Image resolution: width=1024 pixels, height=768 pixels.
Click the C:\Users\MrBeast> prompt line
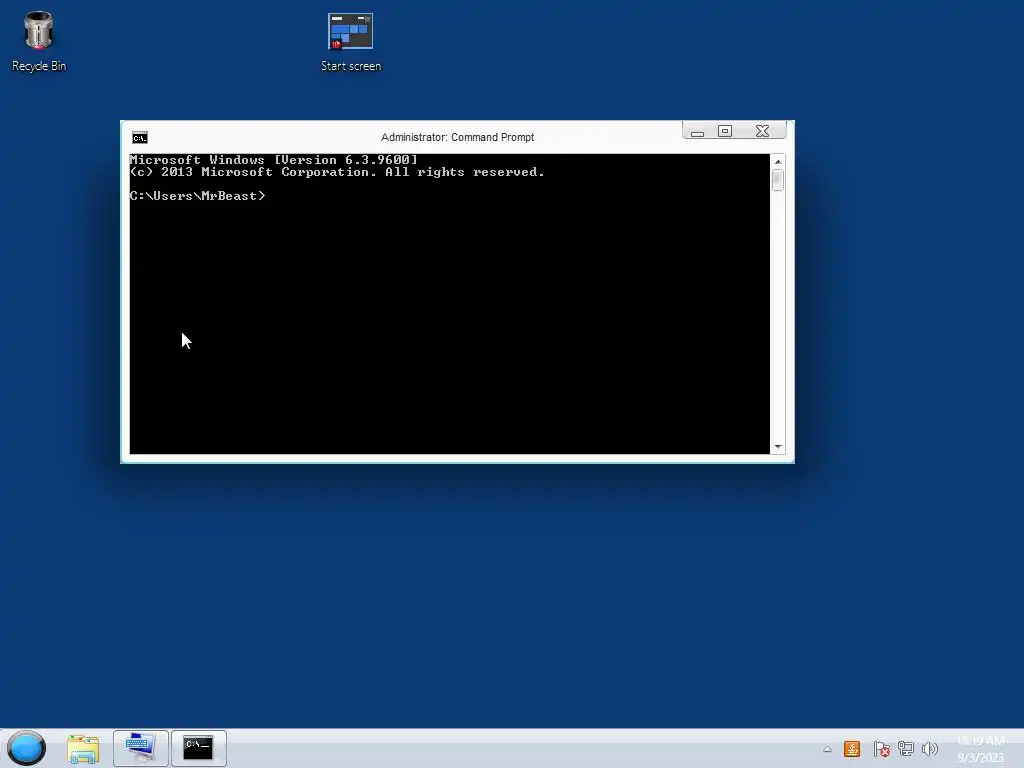click(198, 196)
